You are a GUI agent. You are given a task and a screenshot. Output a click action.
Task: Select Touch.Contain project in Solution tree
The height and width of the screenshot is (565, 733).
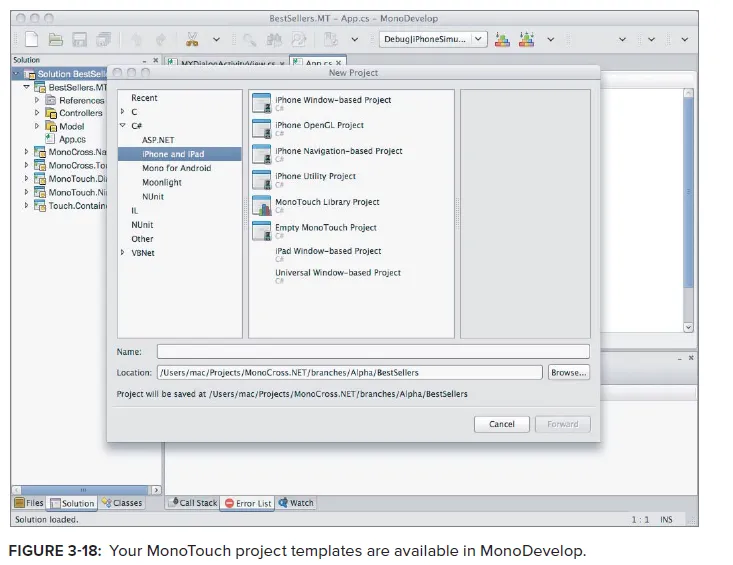click(78, 206)
